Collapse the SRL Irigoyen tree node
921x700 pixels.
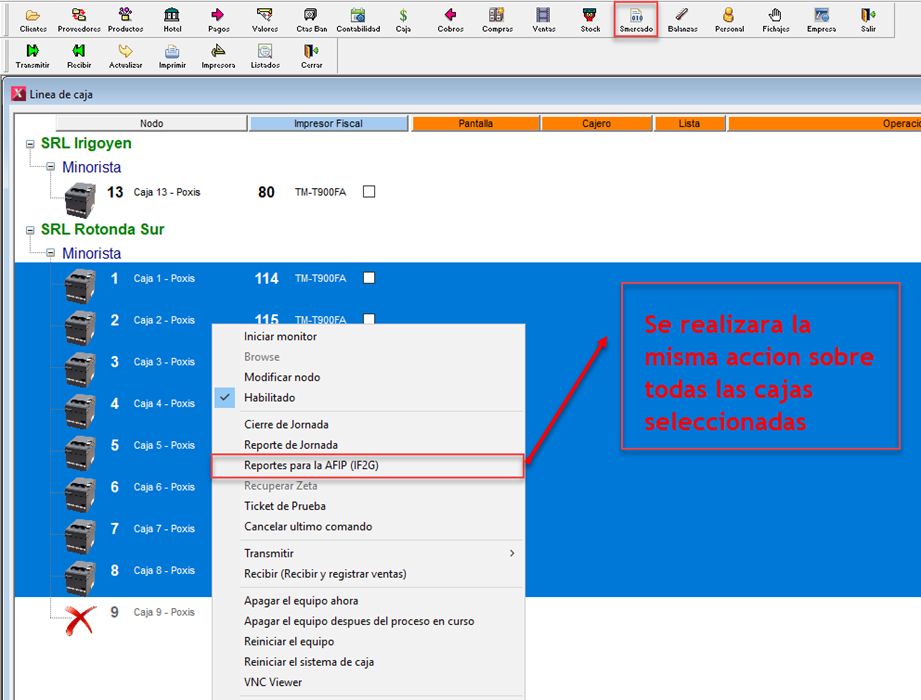31,144
